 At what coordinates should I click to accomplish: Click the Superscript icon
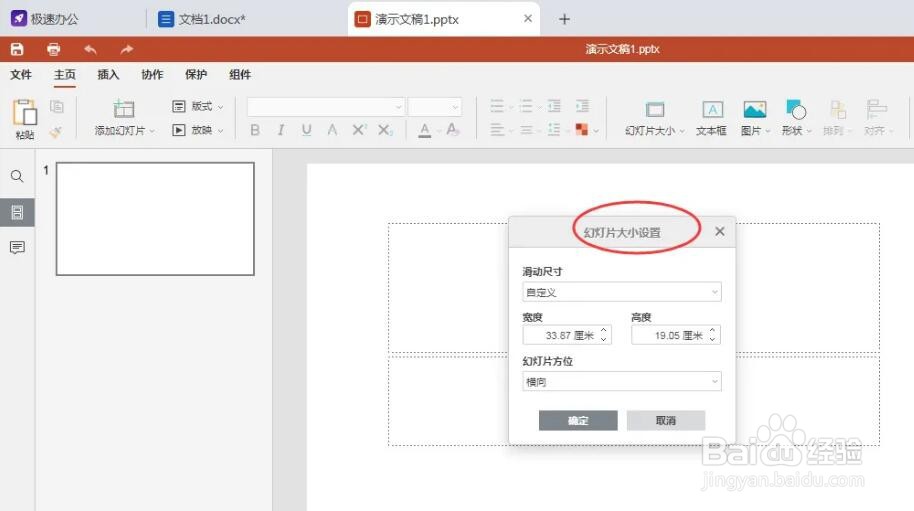(x=359, y=130)
